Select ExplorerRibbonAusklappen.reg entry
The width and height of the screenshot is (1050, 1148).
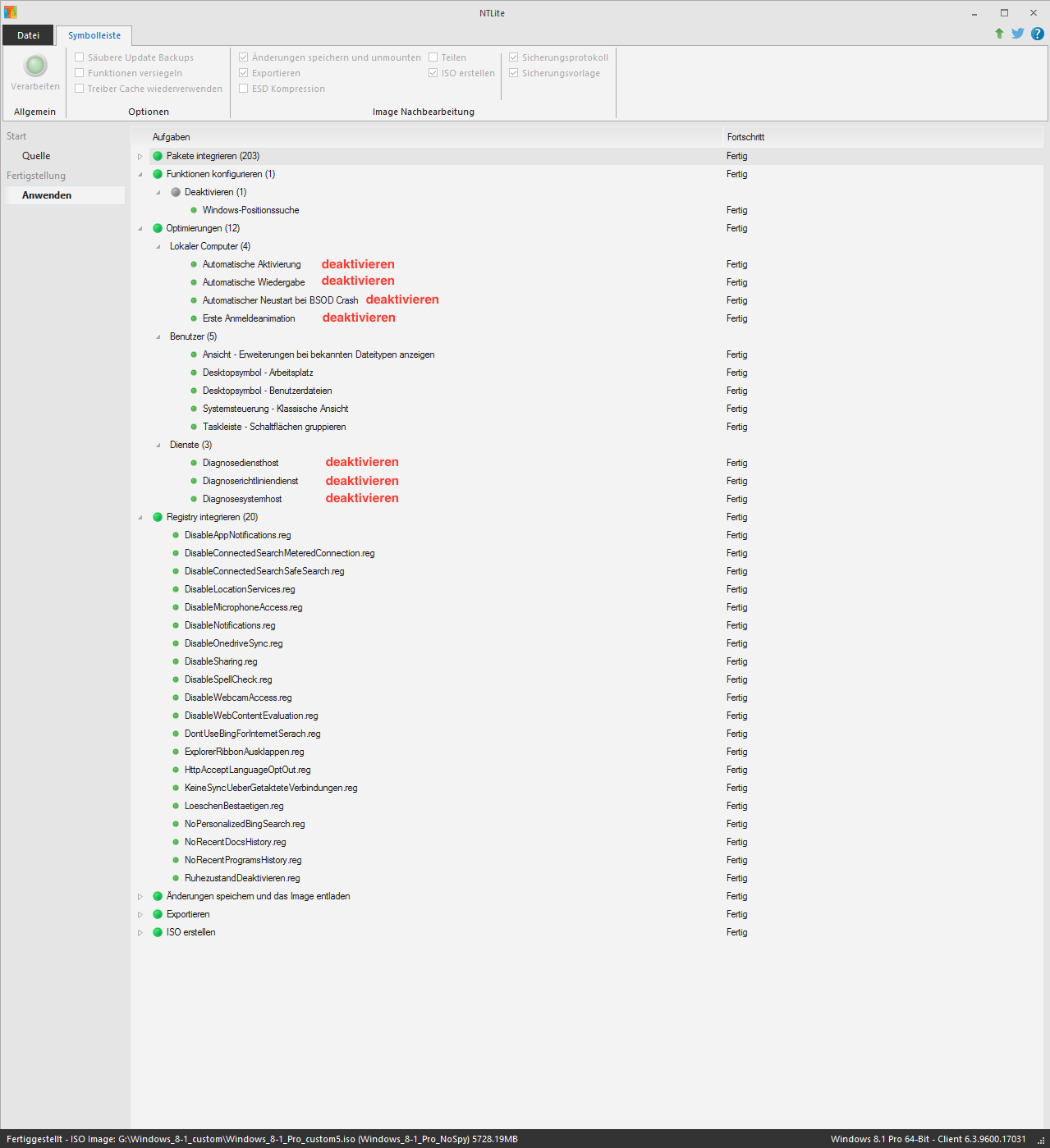[244, 752]
